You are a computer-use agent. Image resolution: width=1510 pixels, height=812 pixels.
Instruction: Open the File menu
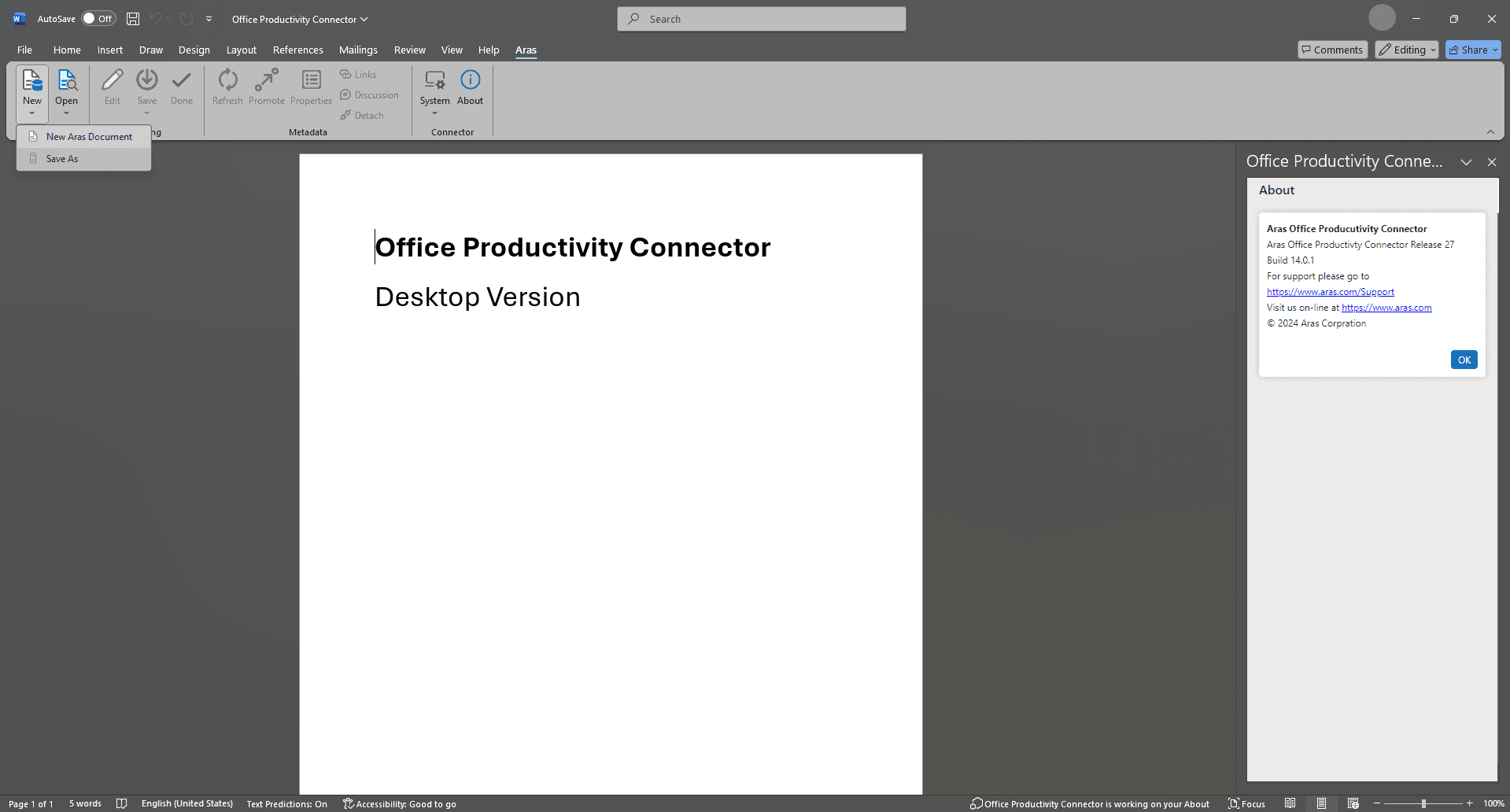(x=24, y=50)
